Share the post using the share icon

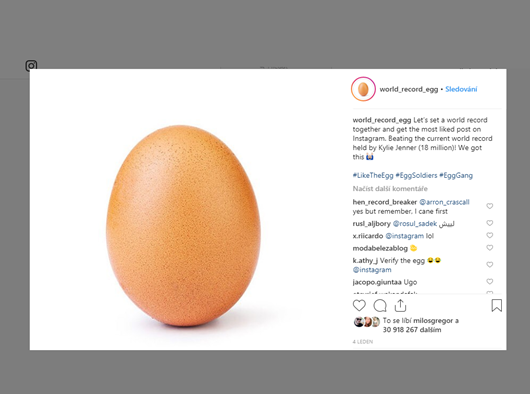point(400,305)
